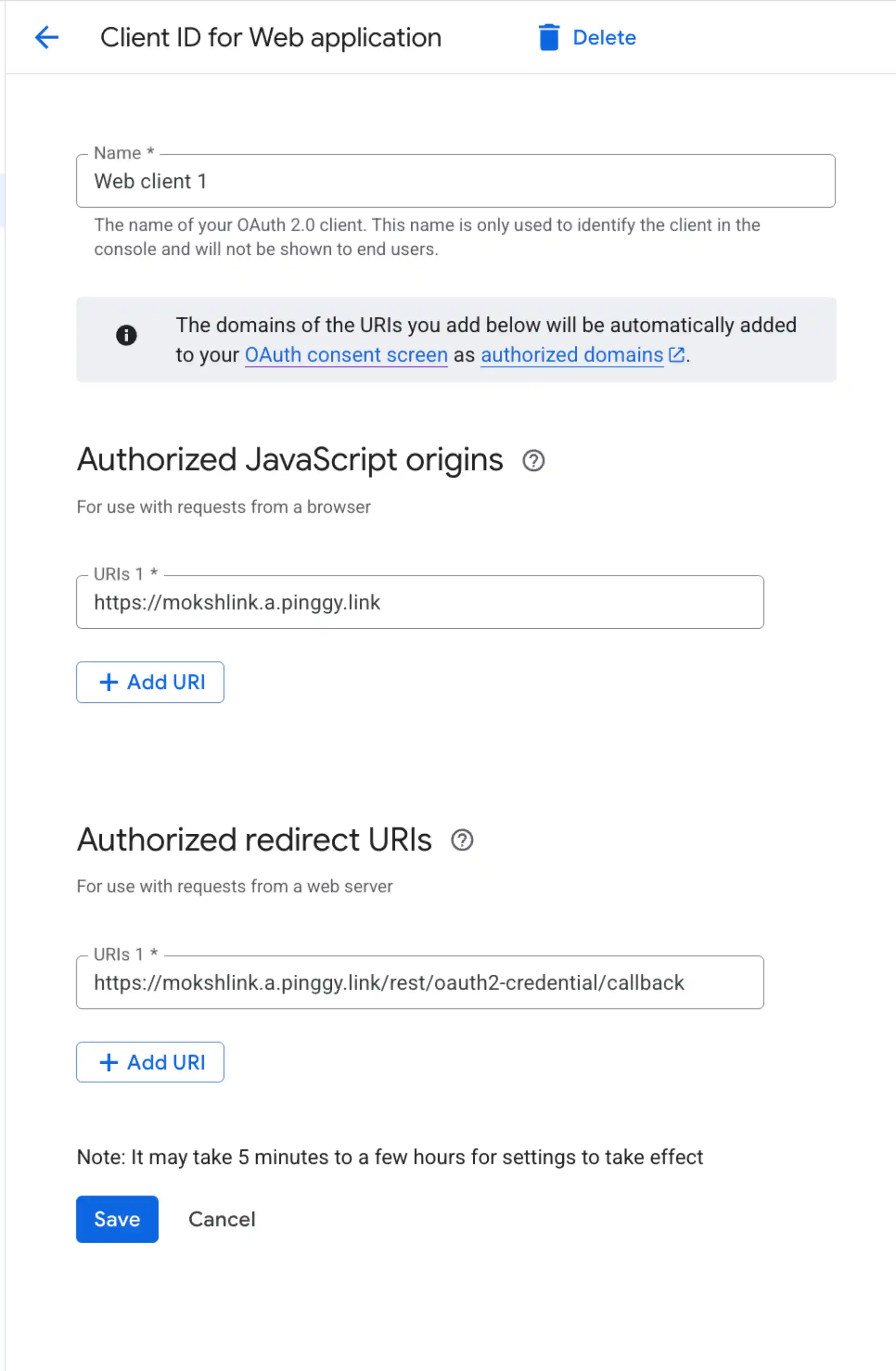896x1371 pixels.
Task: Follow the authorized domains link
Action: pos(572,355)
